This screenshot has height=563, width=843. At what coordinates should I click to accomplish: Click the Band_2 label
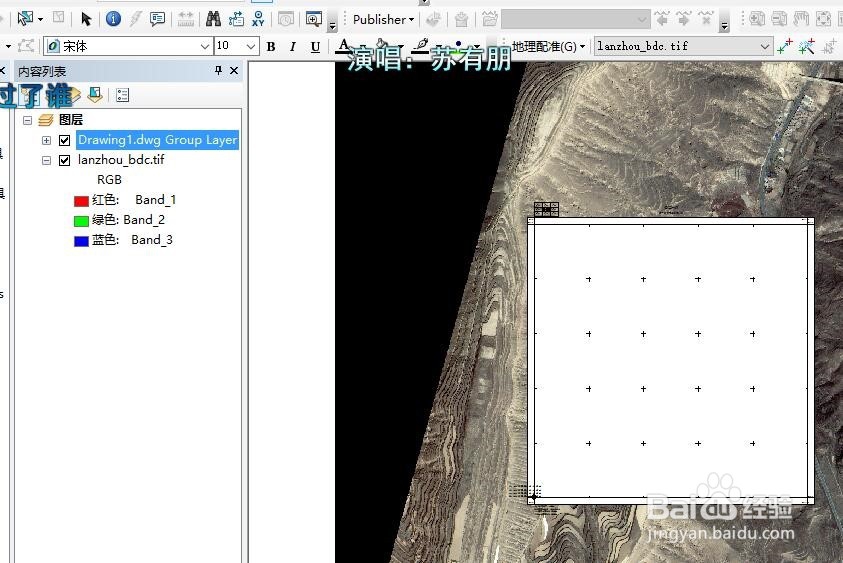(144, 219)
